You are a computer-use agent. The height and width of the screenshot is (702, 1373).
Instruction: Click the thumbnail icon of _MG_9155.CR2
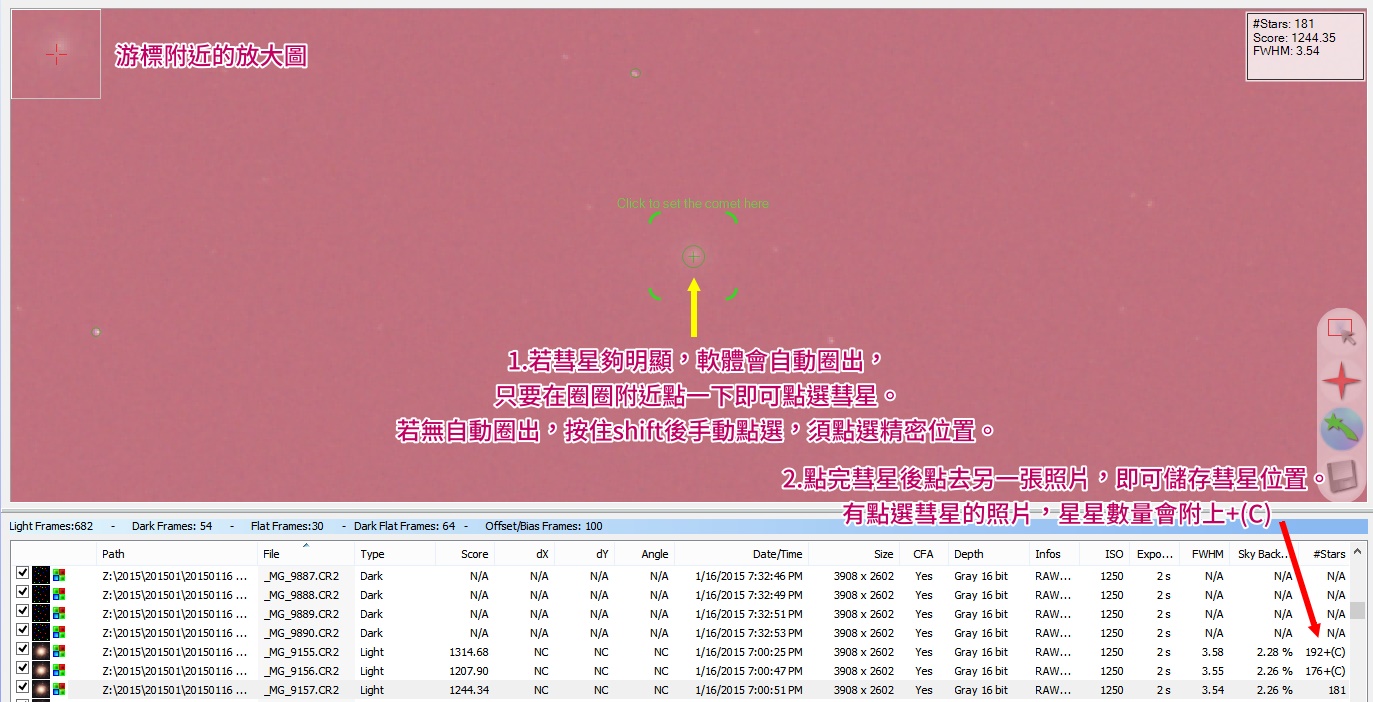click(x=41, y=652)
